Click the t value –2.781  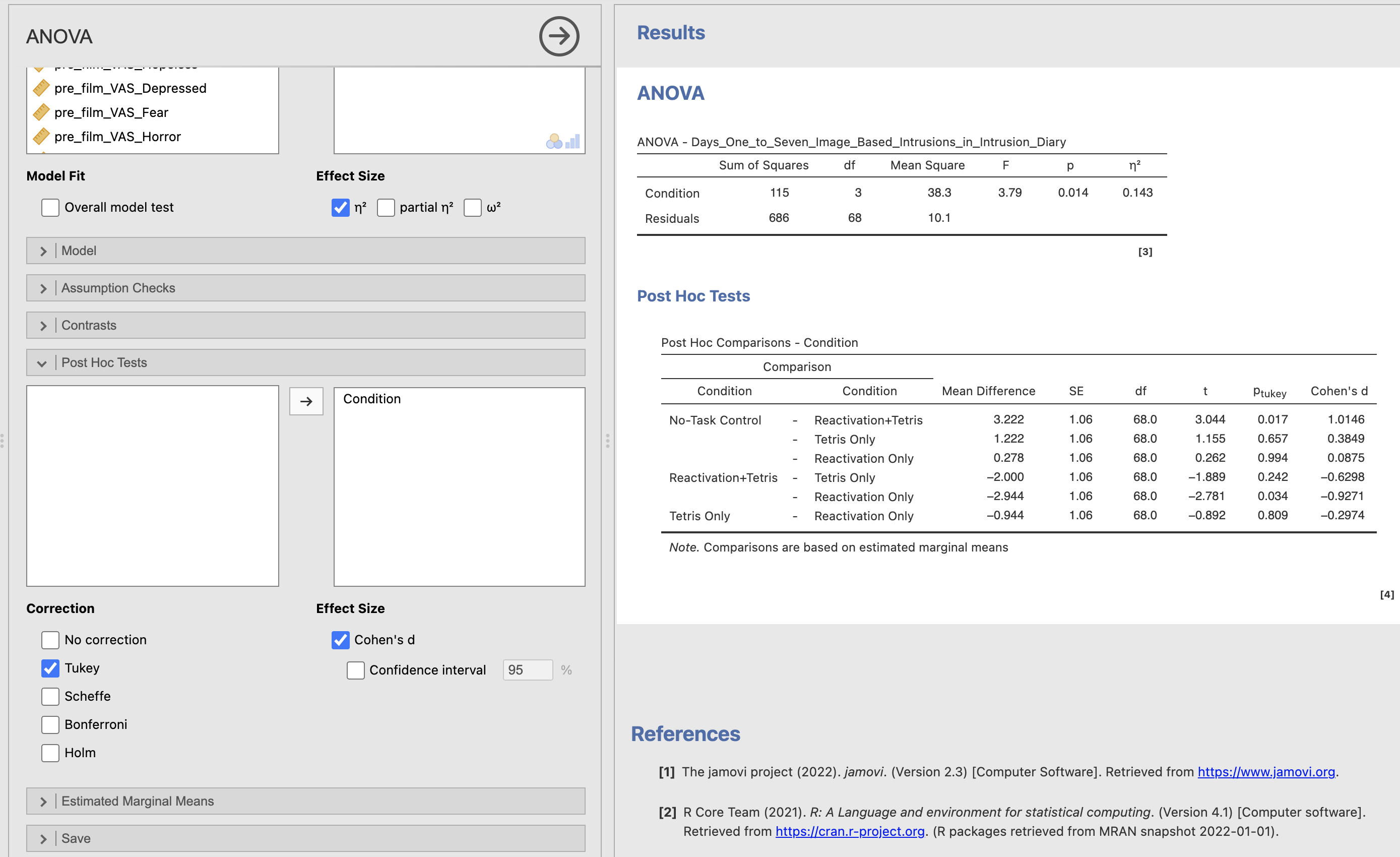click(1207, 496)
